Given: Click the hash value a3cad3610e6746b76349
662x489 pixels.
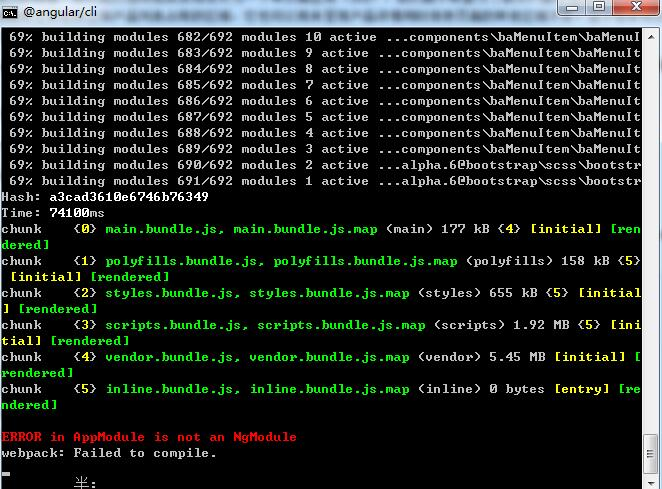Looking at the screenshot, I should [x=129, y=197].
